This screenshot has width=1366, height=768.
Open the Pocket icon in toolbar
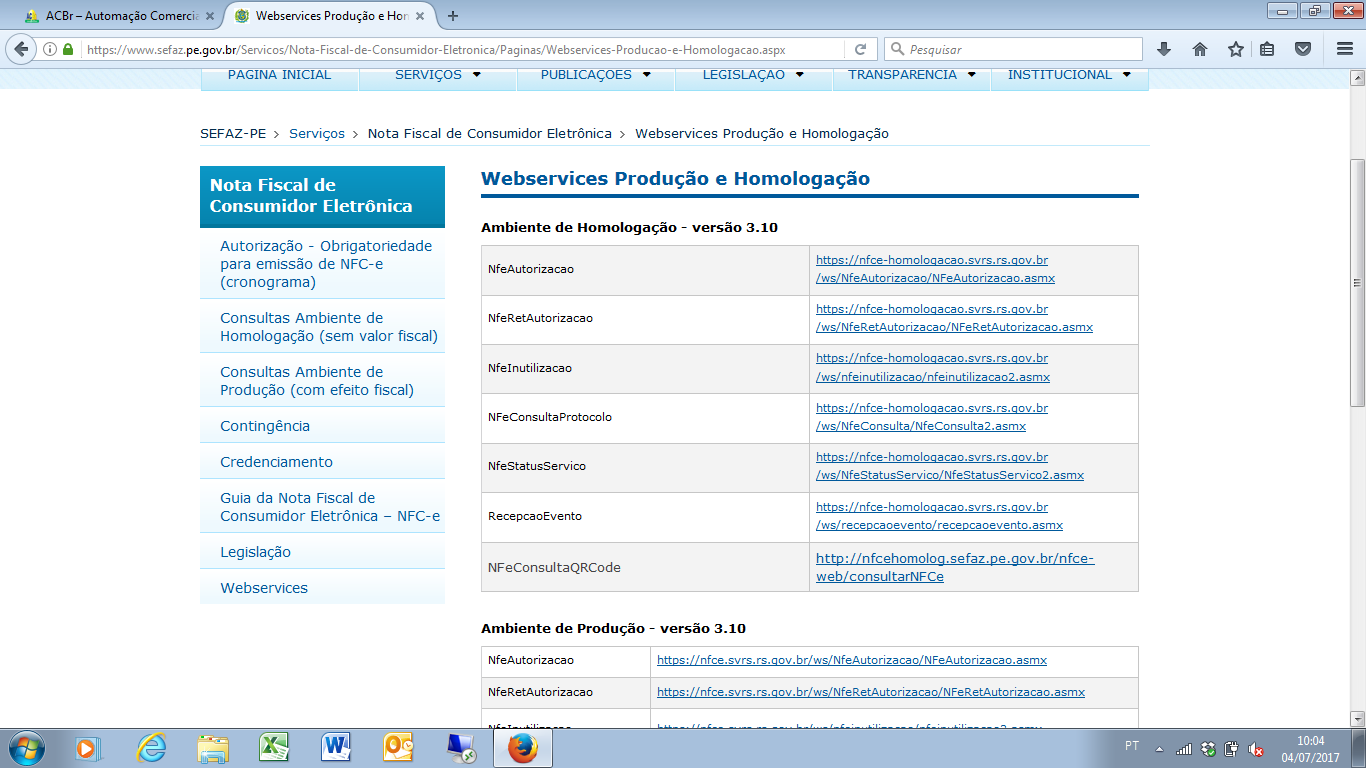coord(1303,49)
